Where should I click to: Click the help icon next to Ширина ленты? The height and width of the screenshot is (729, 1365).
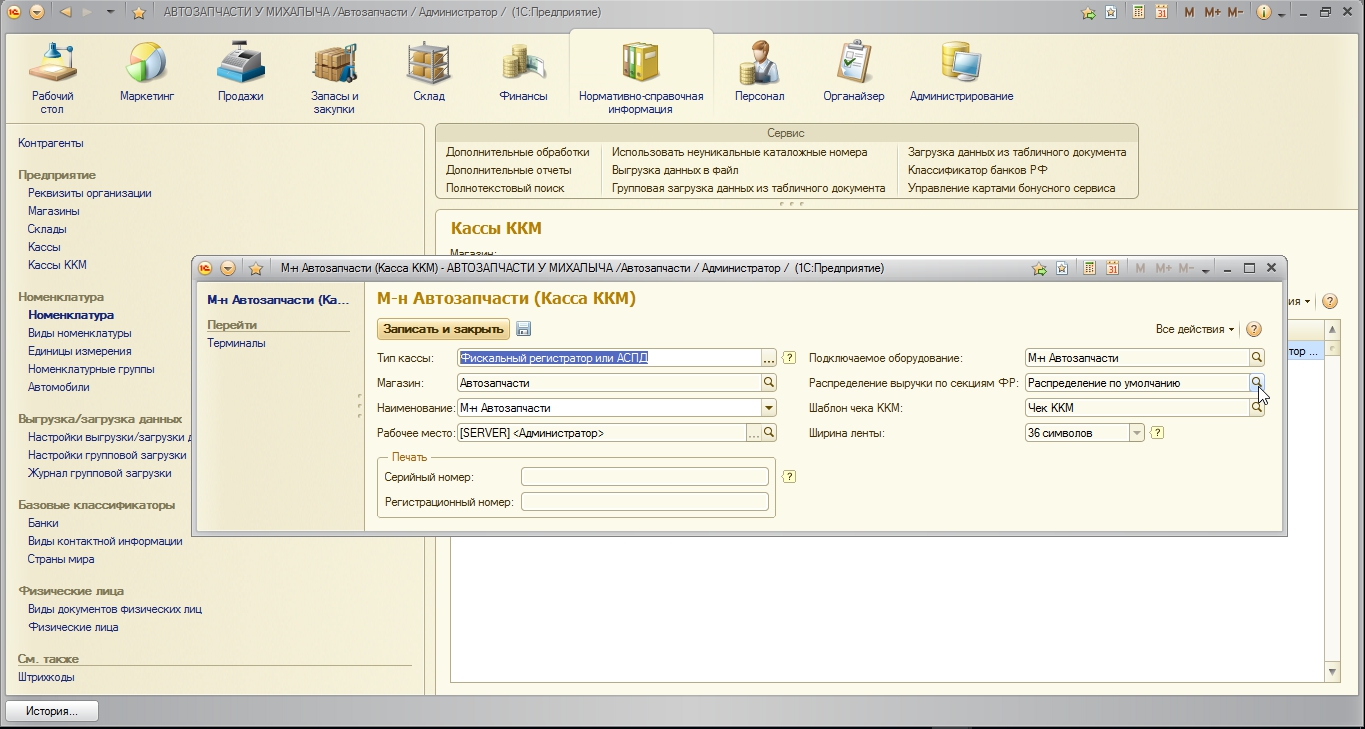[1157, 433]
